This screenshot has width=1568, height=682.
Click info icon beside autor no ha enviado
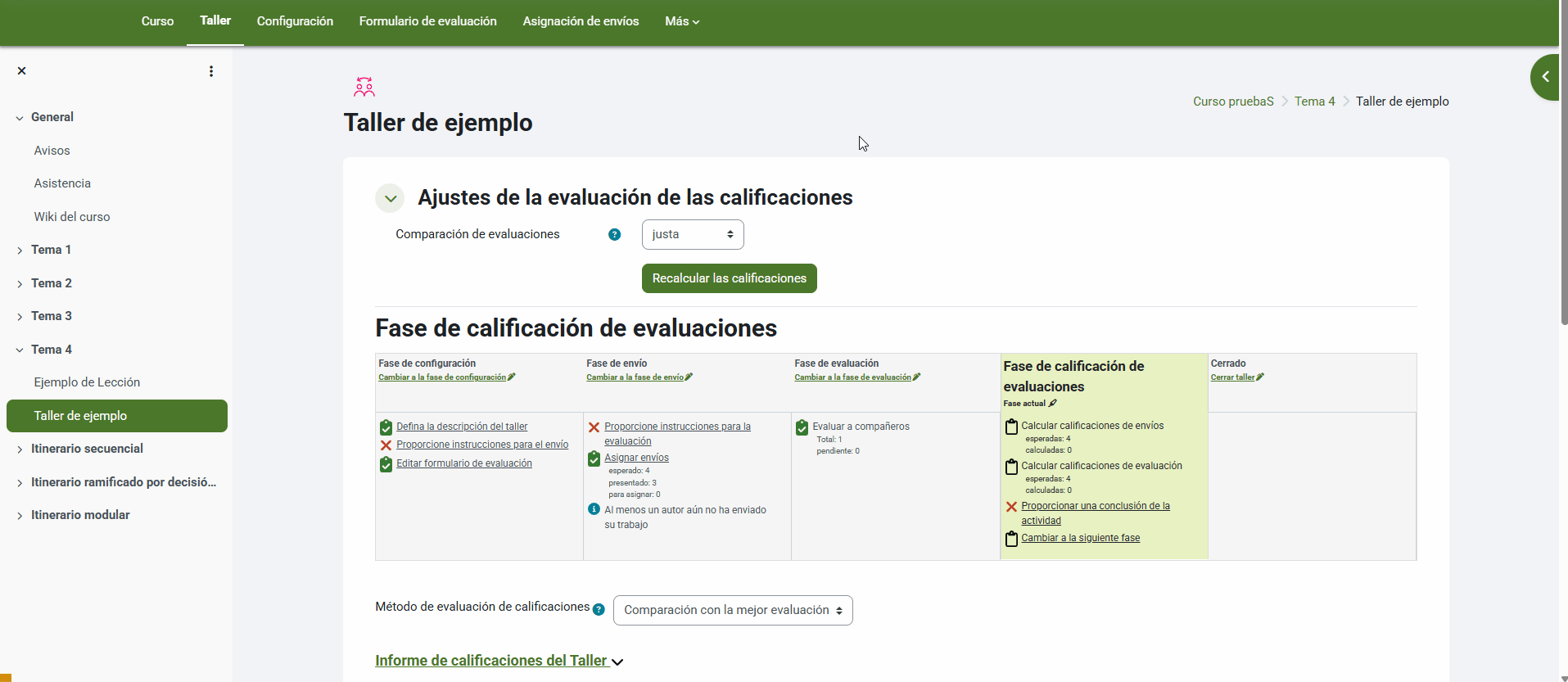[x=594, y=509]
